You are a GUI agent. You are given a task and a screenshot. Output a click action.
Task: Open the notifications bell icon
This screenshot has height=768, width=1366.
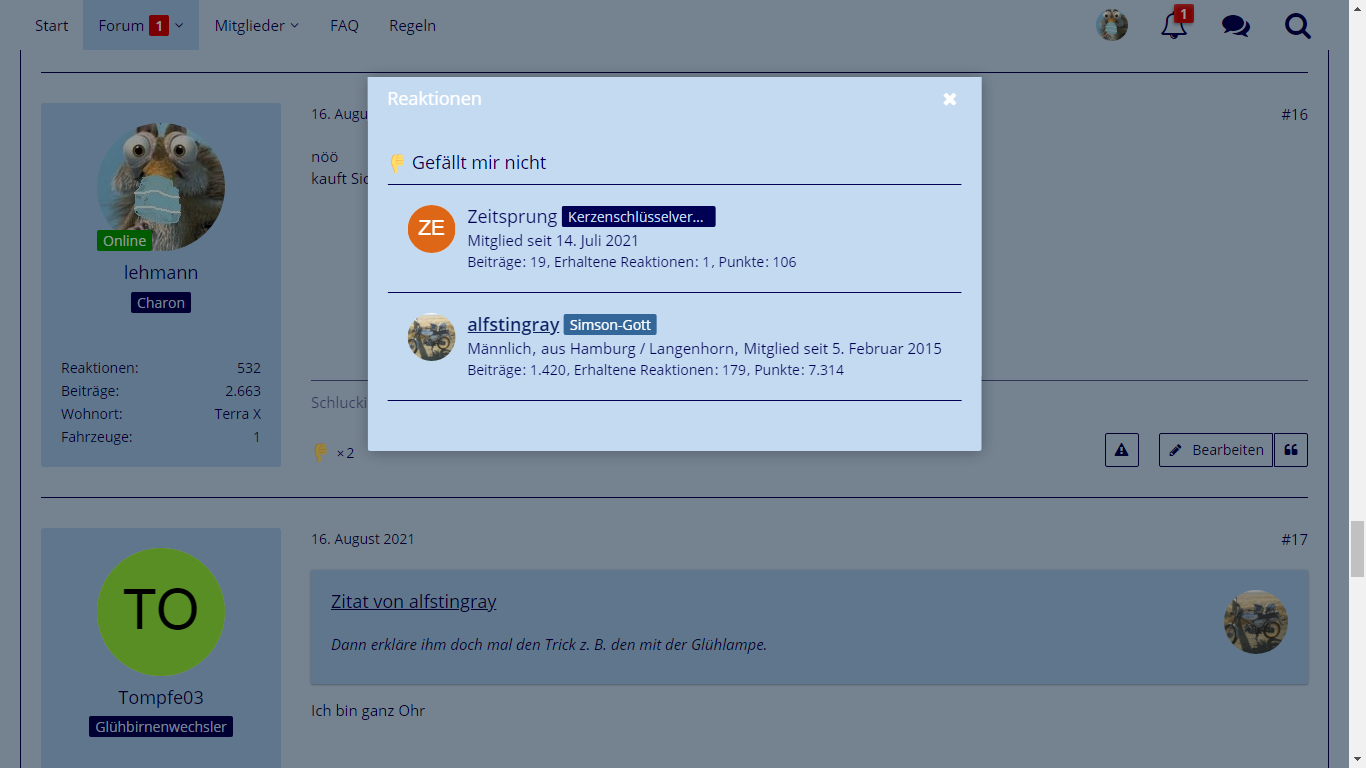point(1174,25)
